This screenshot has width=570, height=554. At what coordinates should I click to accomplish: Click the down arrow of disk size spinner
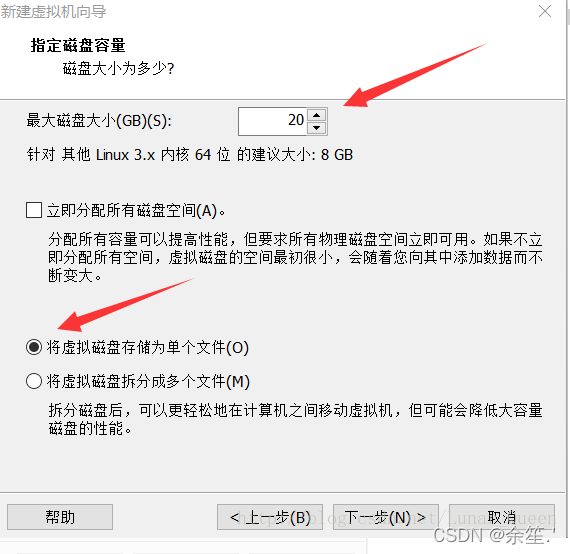point(317,128)
